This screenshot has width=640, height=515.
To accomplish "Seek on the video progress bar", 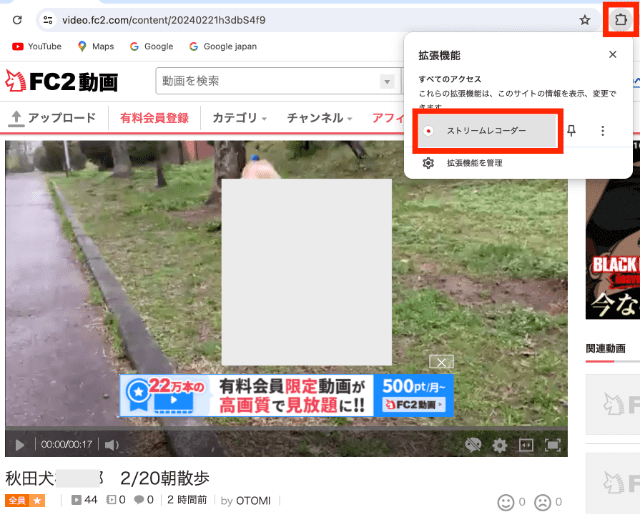I will pos(286,429).
